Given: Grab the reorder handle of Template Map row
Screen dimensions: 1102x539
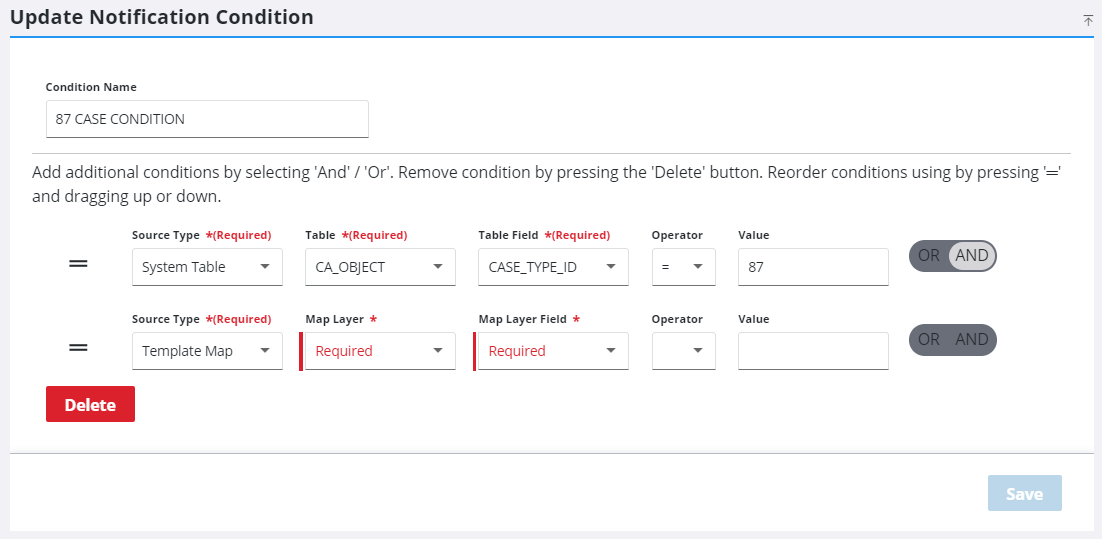Looking at the screenshot, I should 78,347.
